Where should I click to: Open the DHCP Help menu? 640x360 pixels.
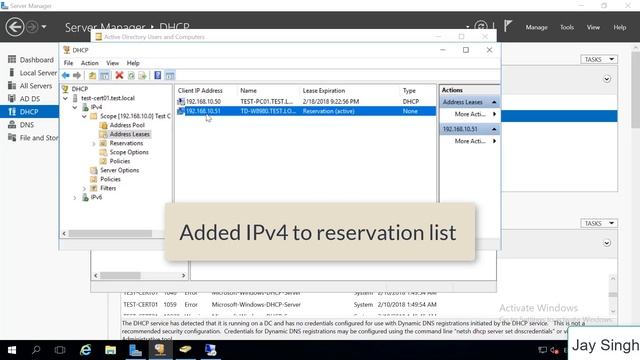133,63
